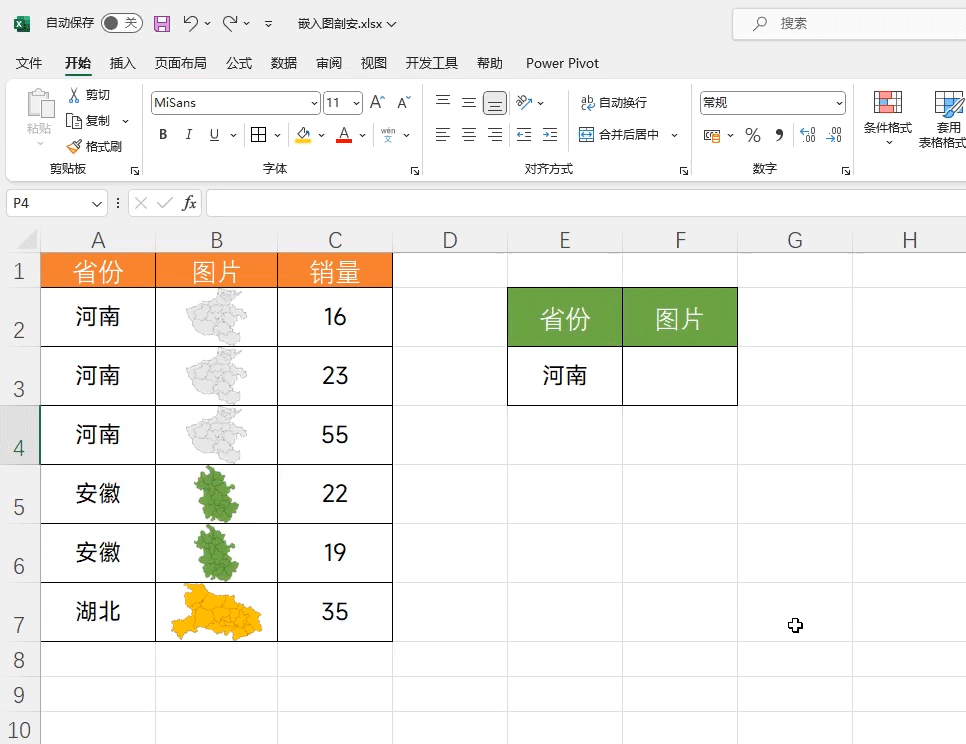
Task: Toggle Bold formatting
Action: click(163, 135)
